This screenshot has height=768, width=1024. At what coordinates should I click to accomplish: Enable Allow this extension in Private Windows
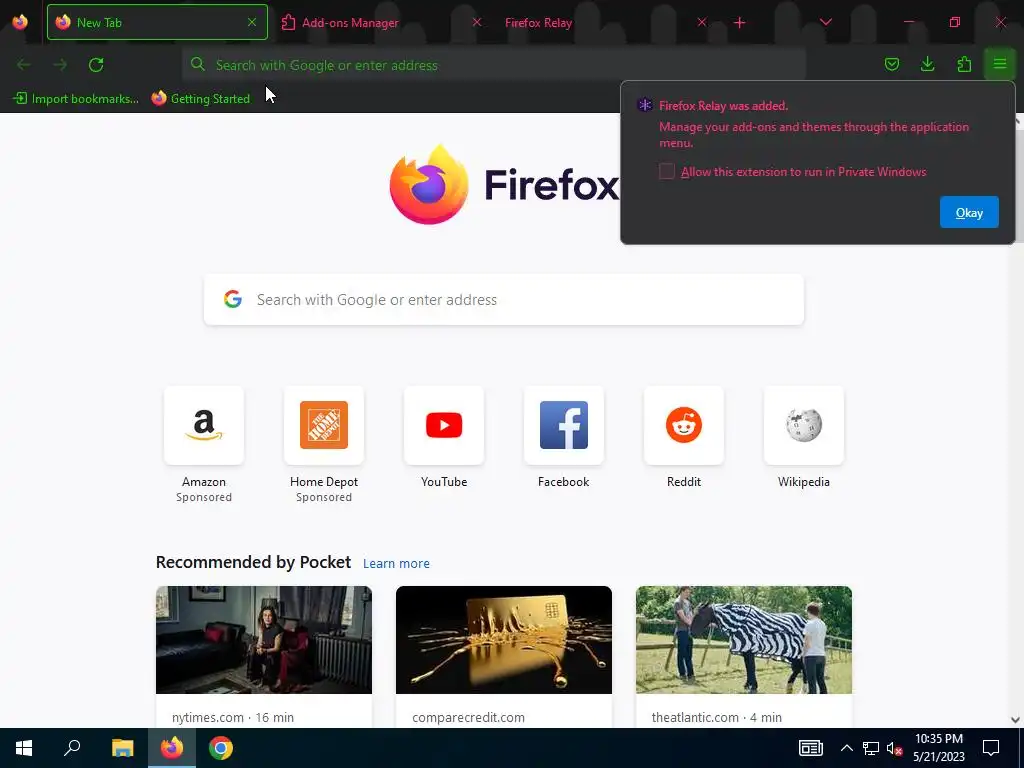point(666,172)
